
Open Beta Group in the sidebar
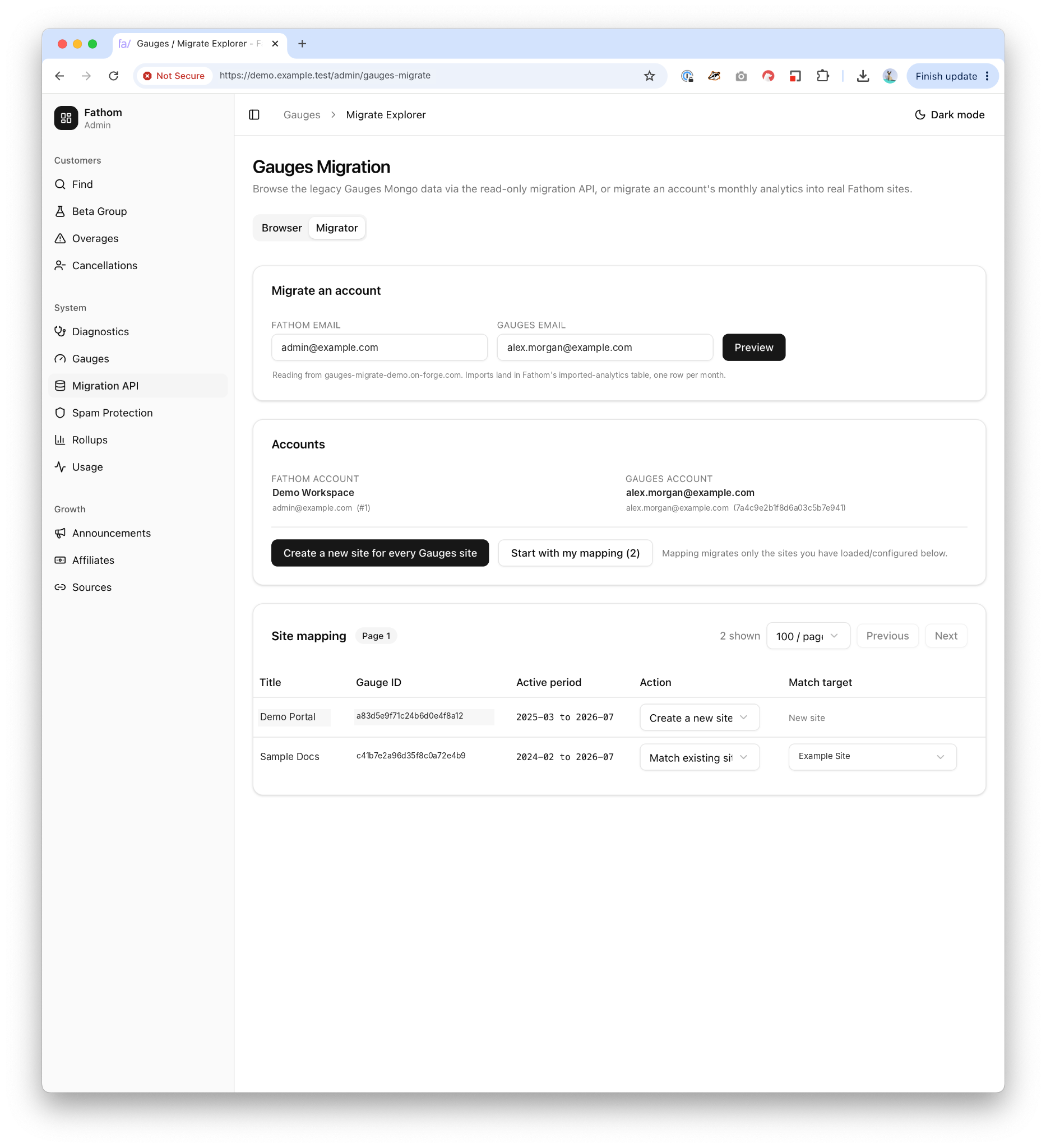click(x=138, y=211)
